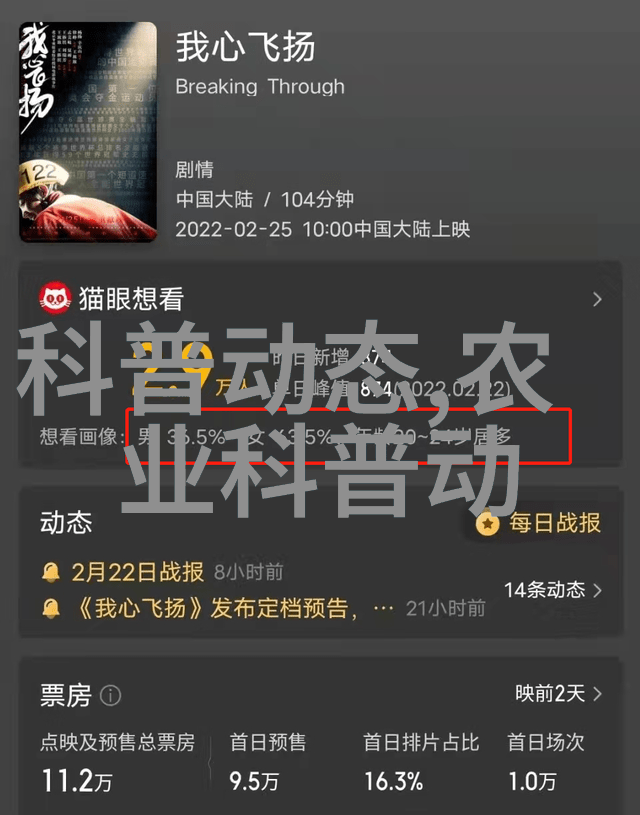Expand the 14条动态 list
This screenshot has height=815, width=640.
point(553,590)
